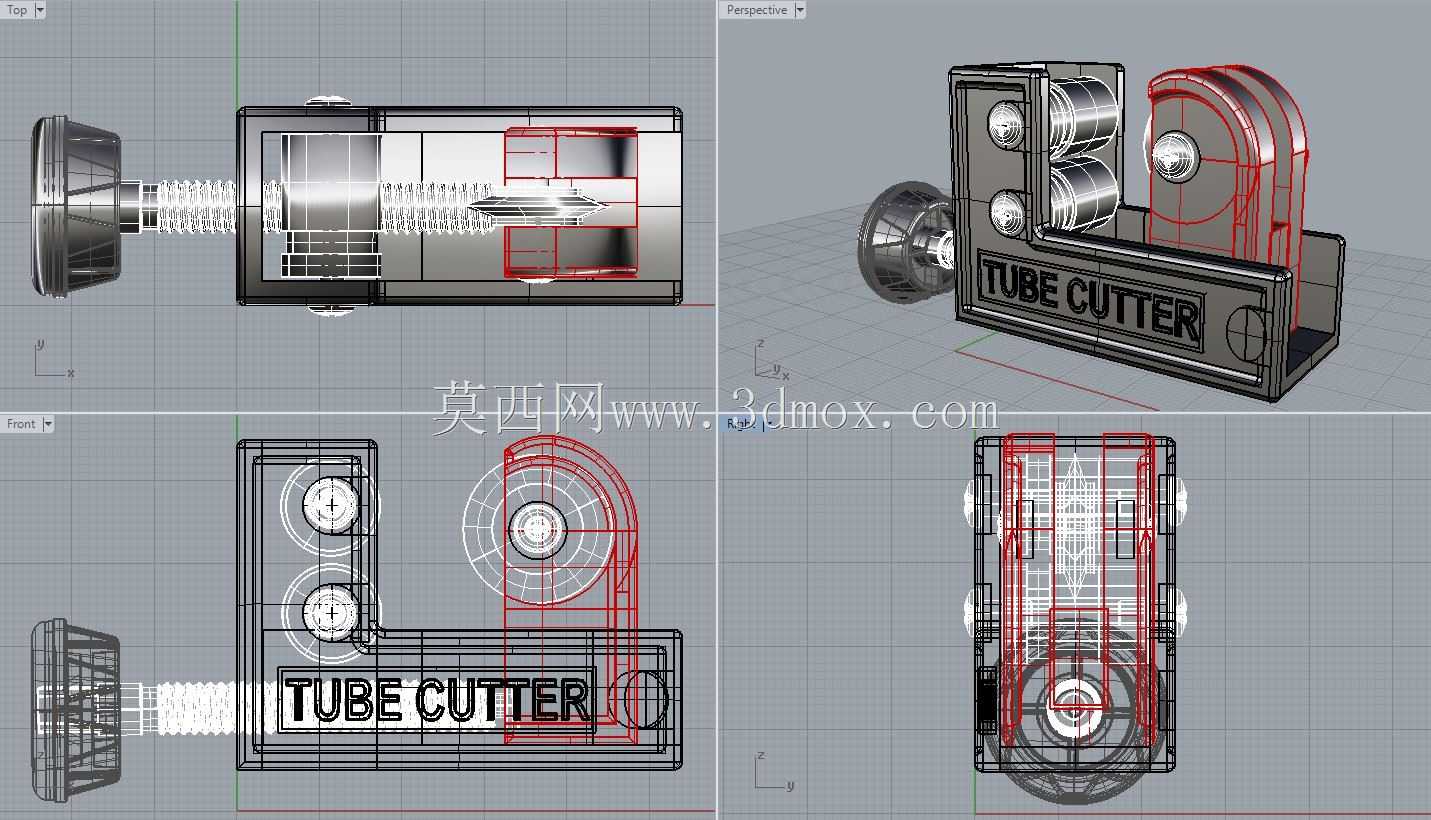Expand the Perspective viewport dropdown arrow
The image size is (1431, 820).
[x=800, y=10]
